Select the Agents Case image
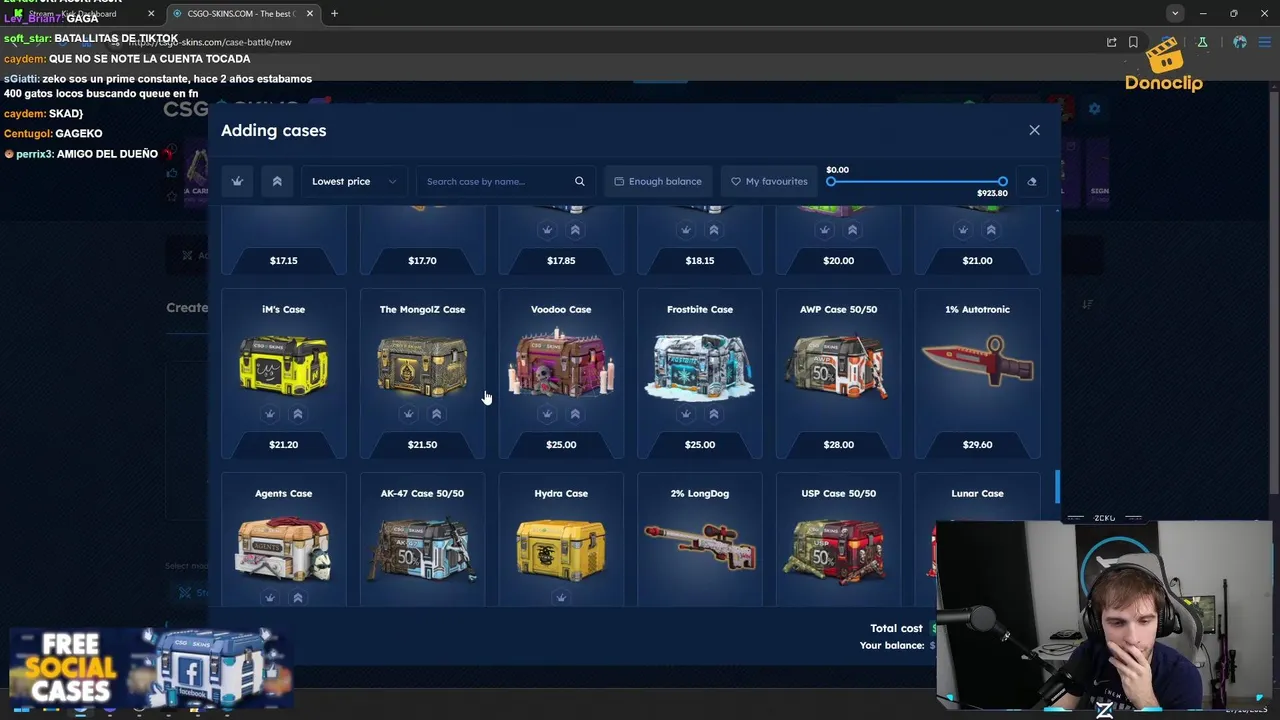Screen dimensions: 1280x720 tap(283, 547)
